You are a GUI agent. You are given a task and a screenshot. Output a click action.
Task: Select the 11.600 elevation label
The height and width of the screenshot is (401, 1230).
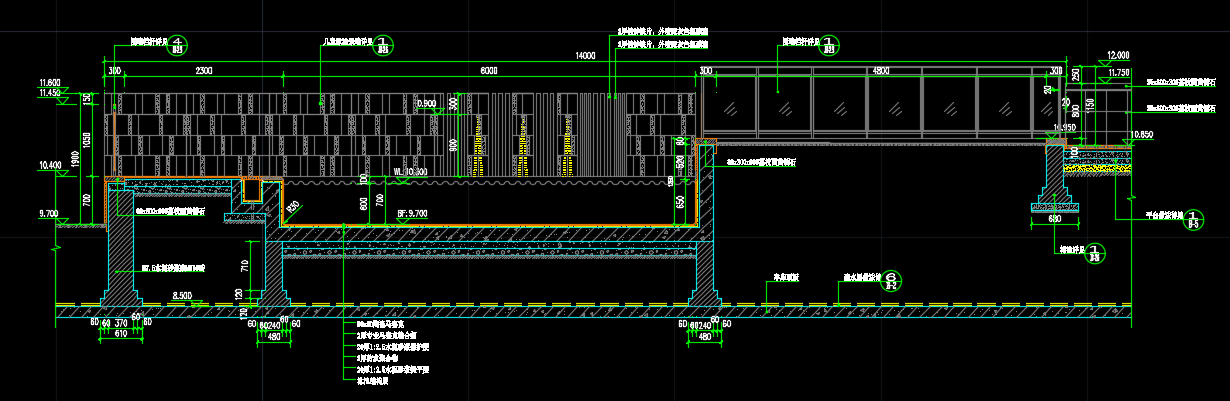50,82
